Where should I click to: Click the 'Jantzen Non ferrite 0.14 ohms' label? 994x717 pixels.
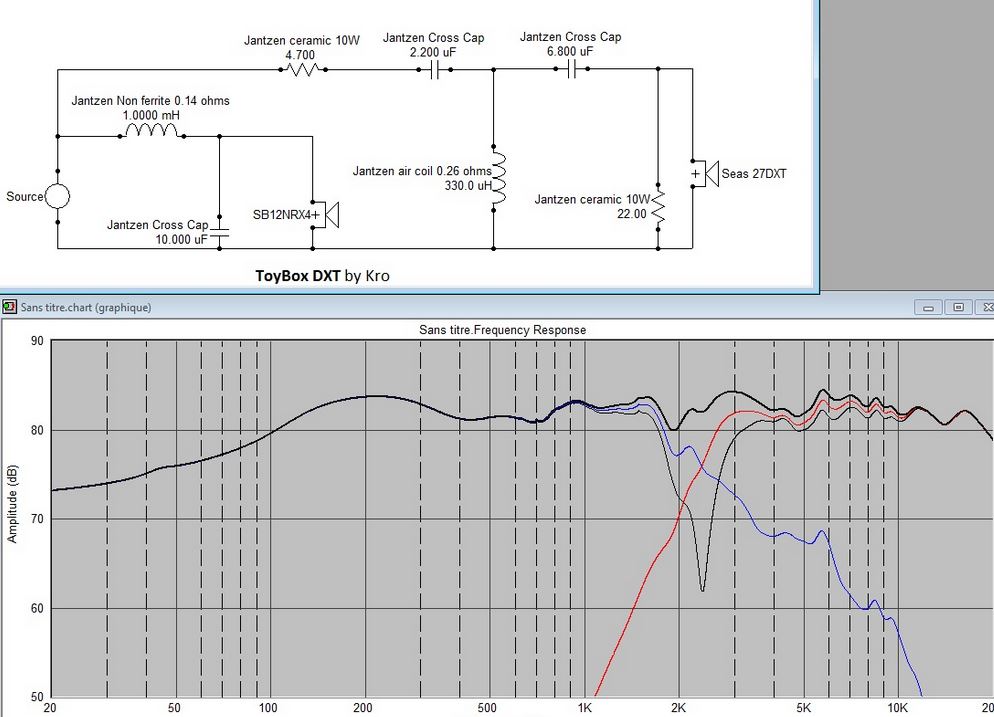[x=150, y=101]
